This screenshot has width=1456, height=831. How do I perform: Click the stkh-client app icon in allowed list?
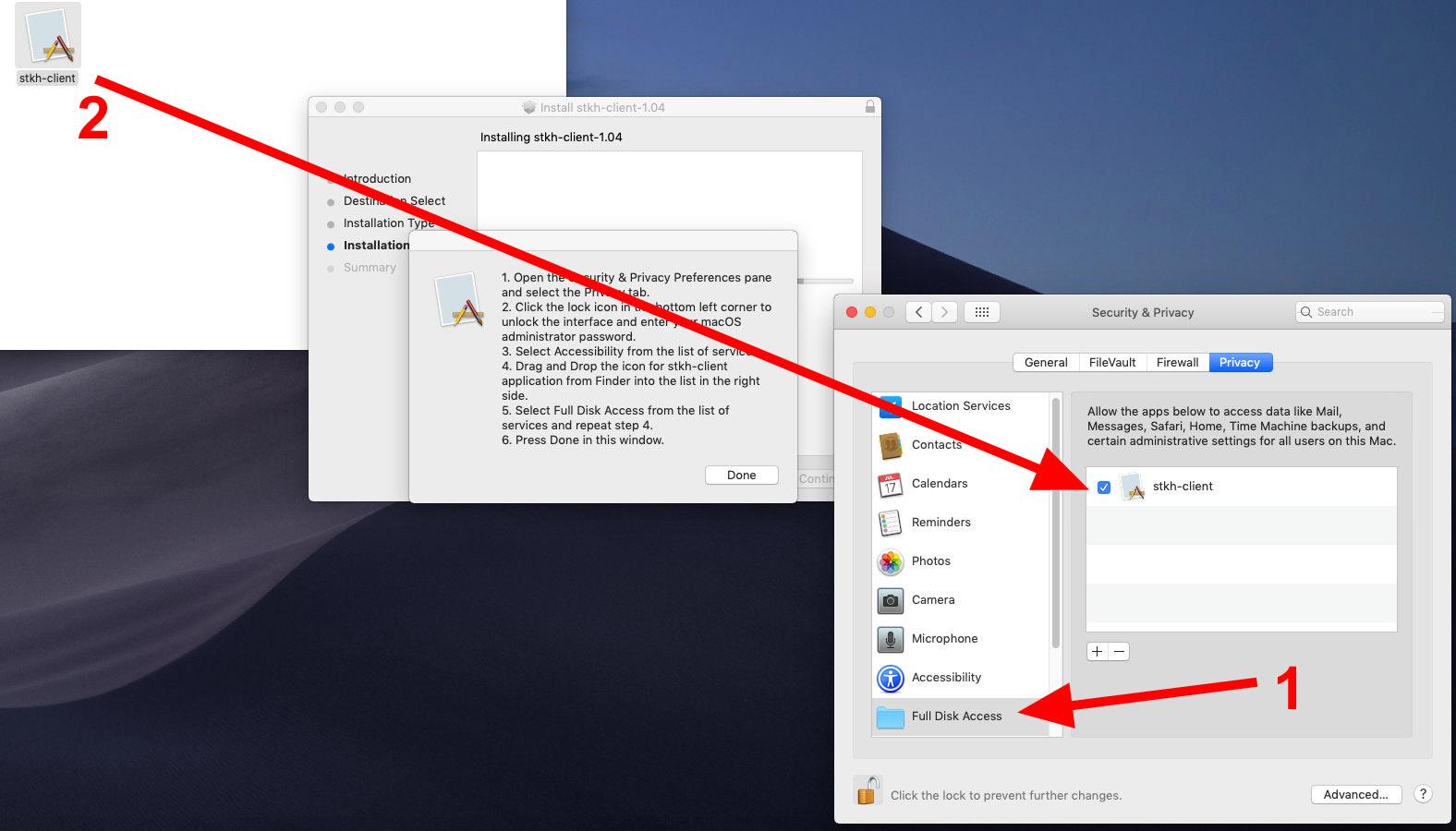pos(1133,487)
